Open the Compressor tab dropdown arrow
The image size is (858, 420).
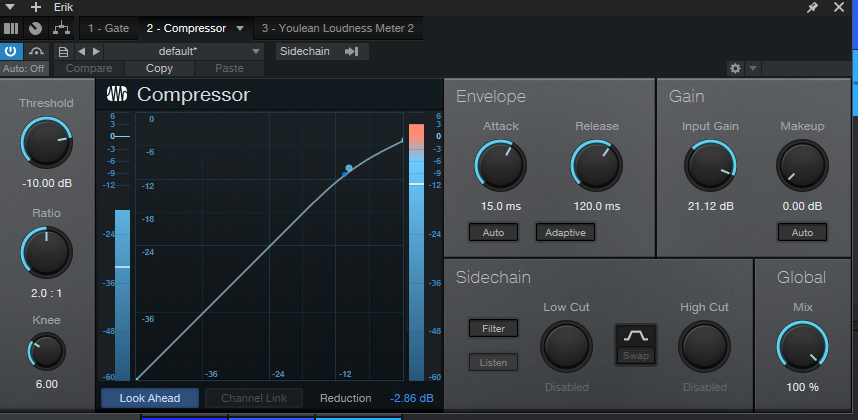click(x=240, y=28)
